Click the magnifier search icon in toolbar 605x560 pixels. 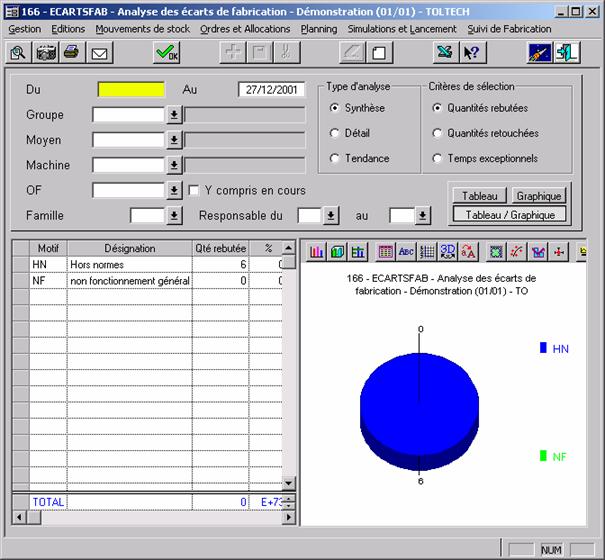18,52
